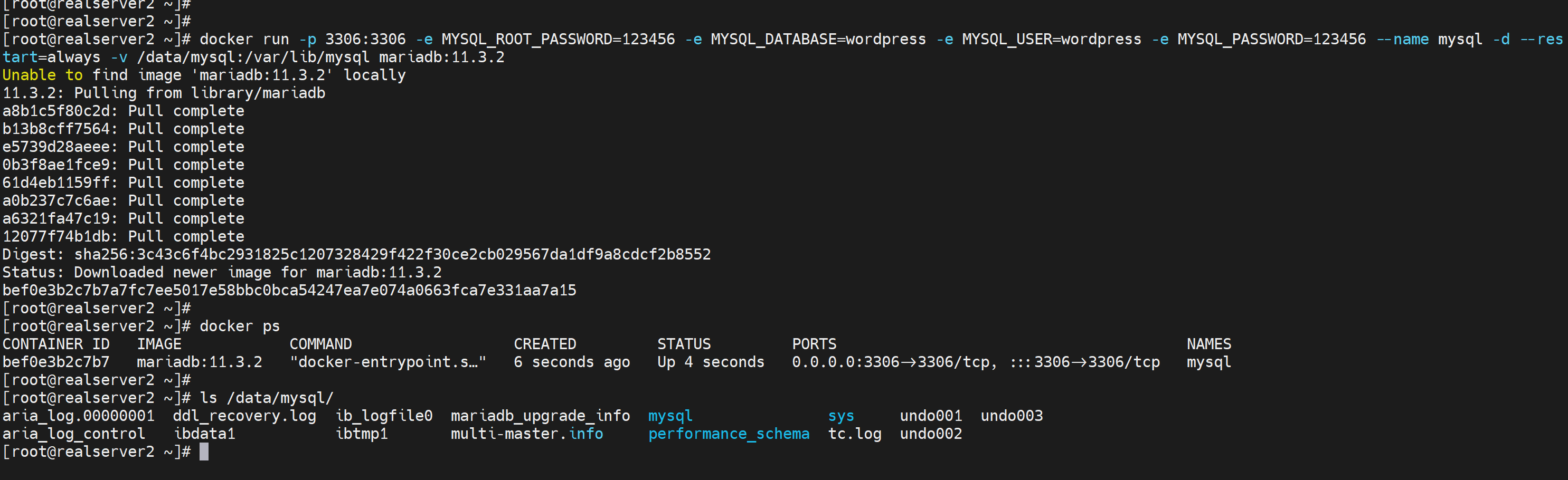Click the 'PORTS' column header
The height and width of the screenshot is (480, 1568).
coord(814,344)
